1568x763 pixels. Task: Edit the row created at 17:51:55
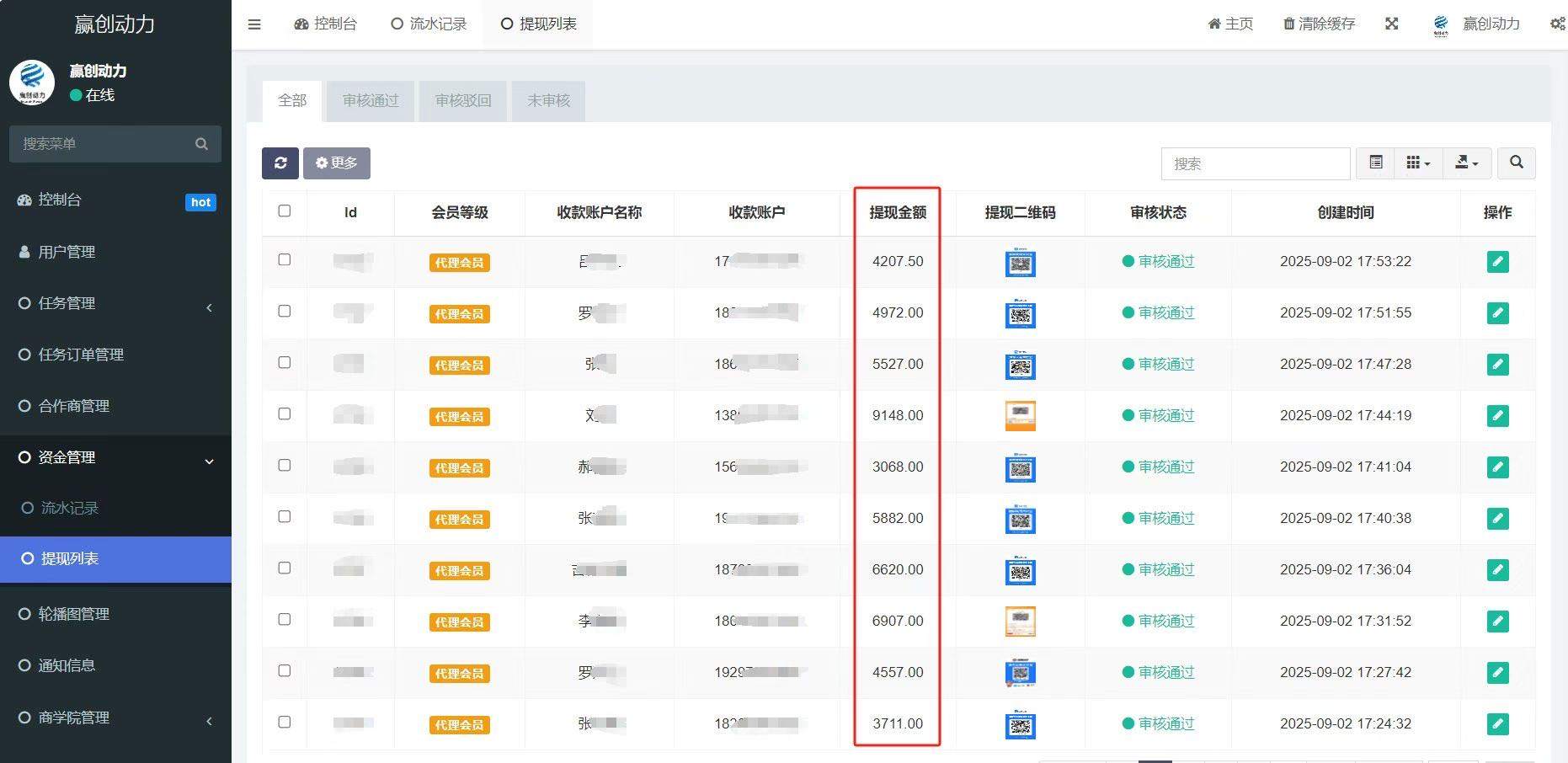[1497, 313]
